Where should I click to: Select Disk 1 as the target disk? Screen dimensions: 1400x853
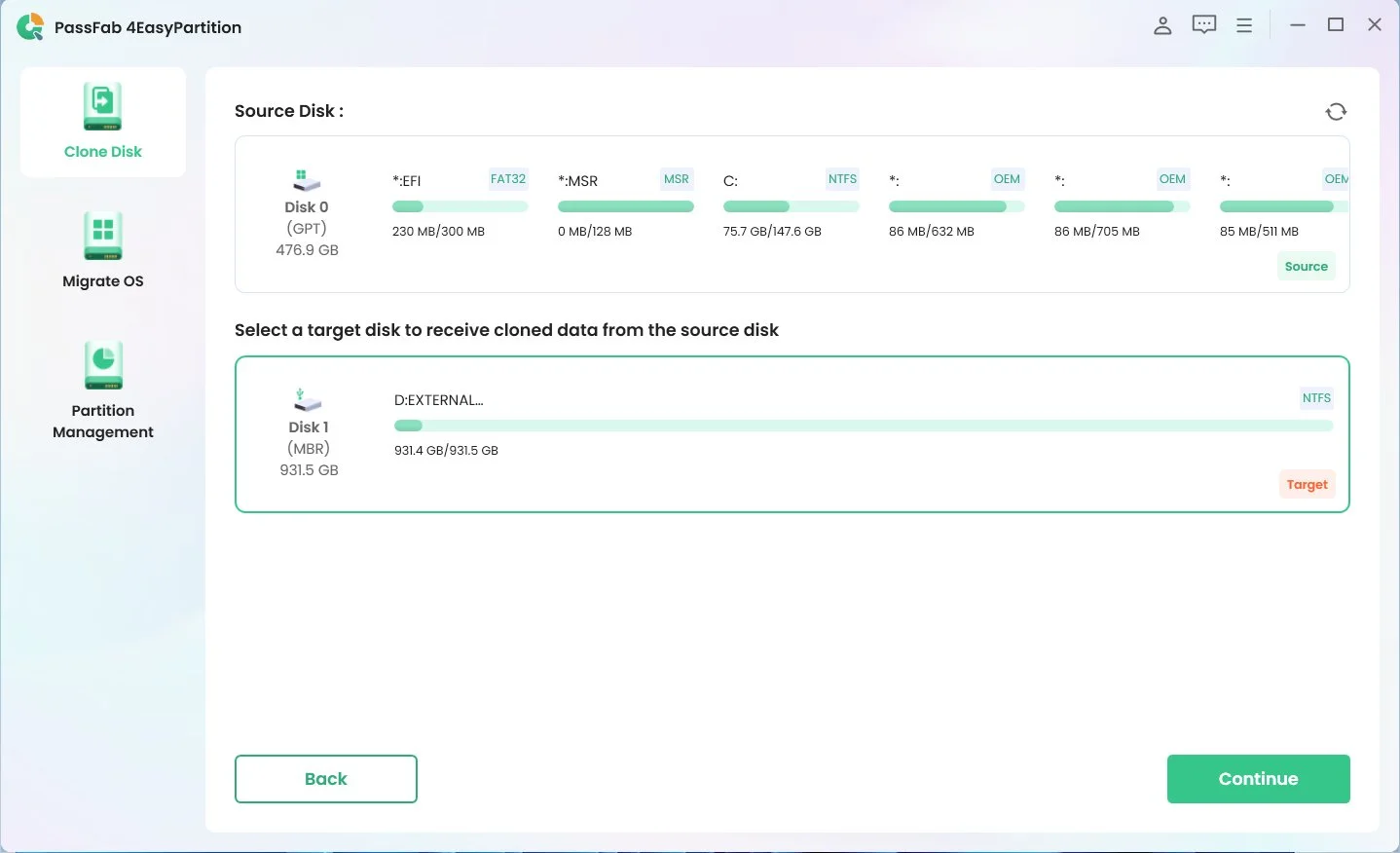tap(792, 433)
